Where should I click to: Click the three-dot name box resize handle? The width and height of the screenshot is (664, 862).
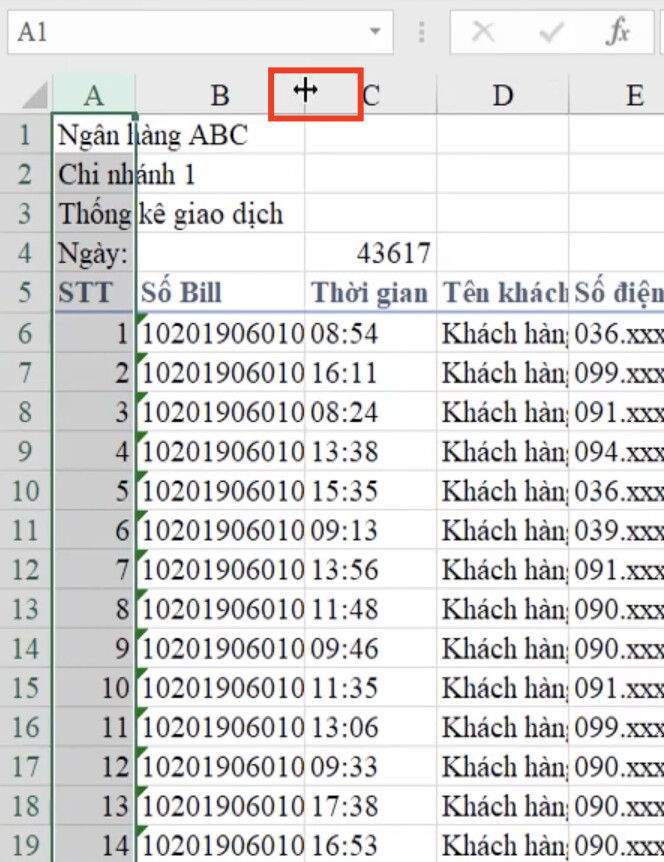421,32
